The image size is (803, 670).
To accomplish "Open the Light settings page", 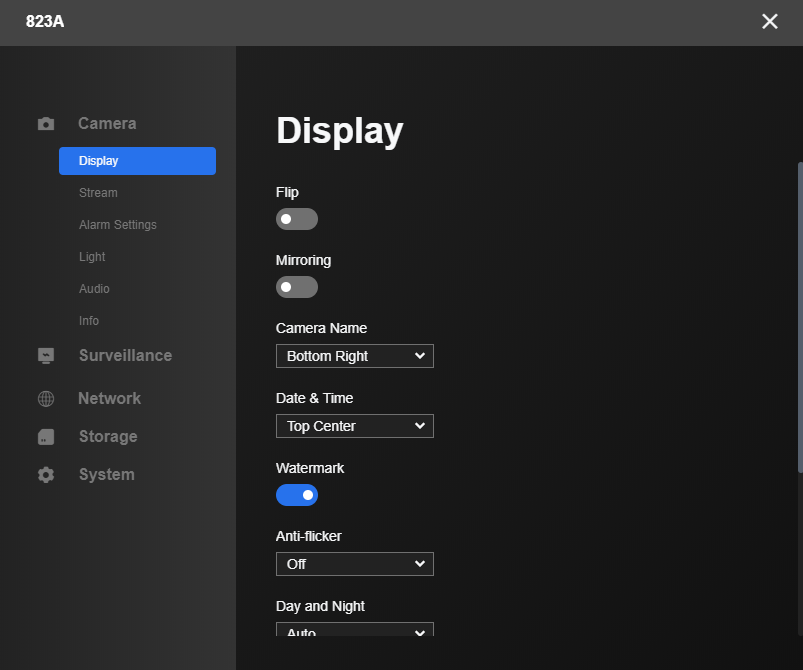I will click(x=92, y=257).
